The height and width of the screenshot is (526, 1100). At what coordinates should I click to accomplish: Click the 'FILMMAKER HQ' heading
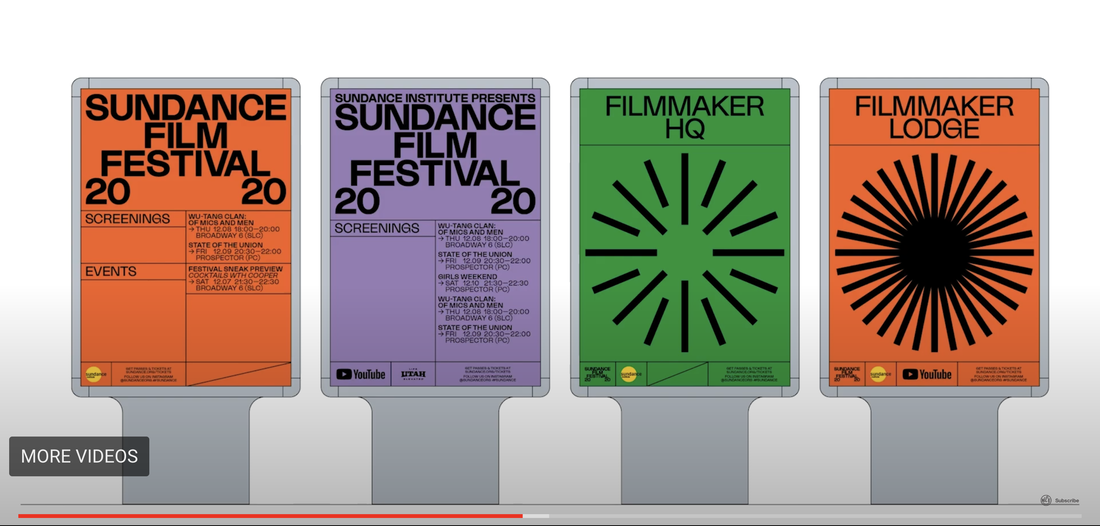[x=685, y=117]
